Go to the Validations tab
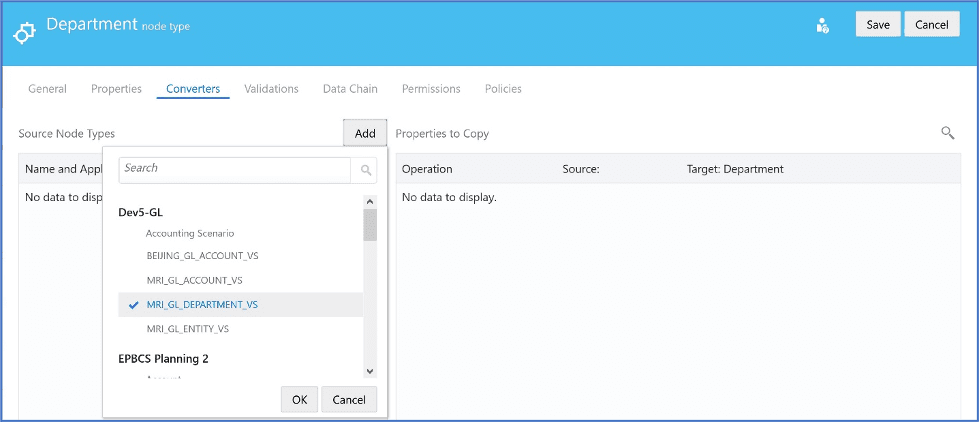 271,89
